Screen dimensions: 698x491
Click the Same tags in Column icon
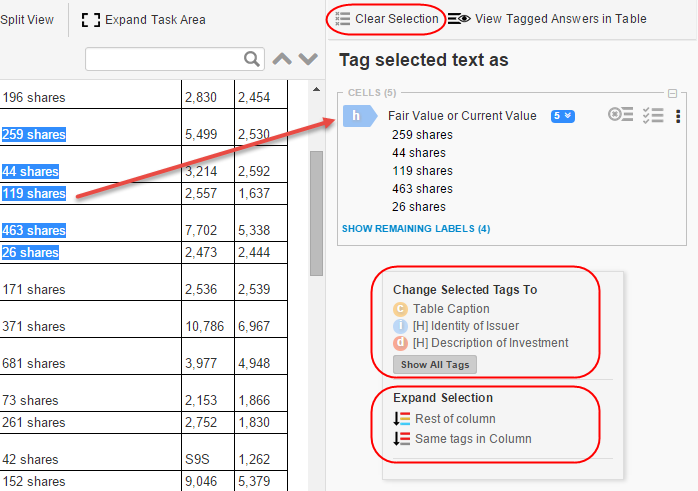(402, 438)
